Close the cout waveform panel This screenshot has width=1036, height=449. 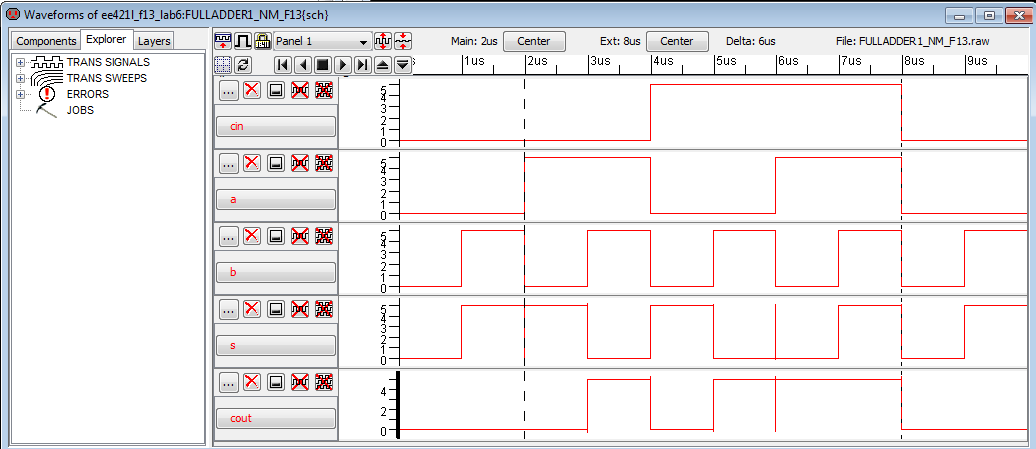[251, 382]
